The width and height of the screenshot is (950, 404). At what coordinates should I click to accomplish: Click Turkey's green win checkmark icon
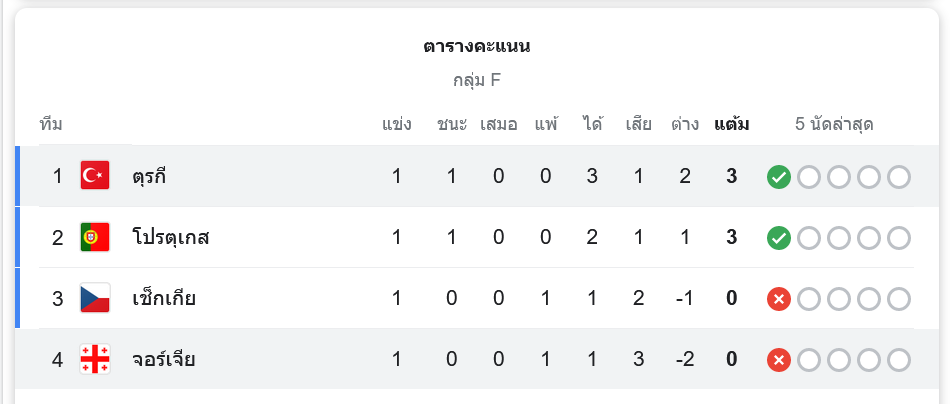(x=779, y=177)
